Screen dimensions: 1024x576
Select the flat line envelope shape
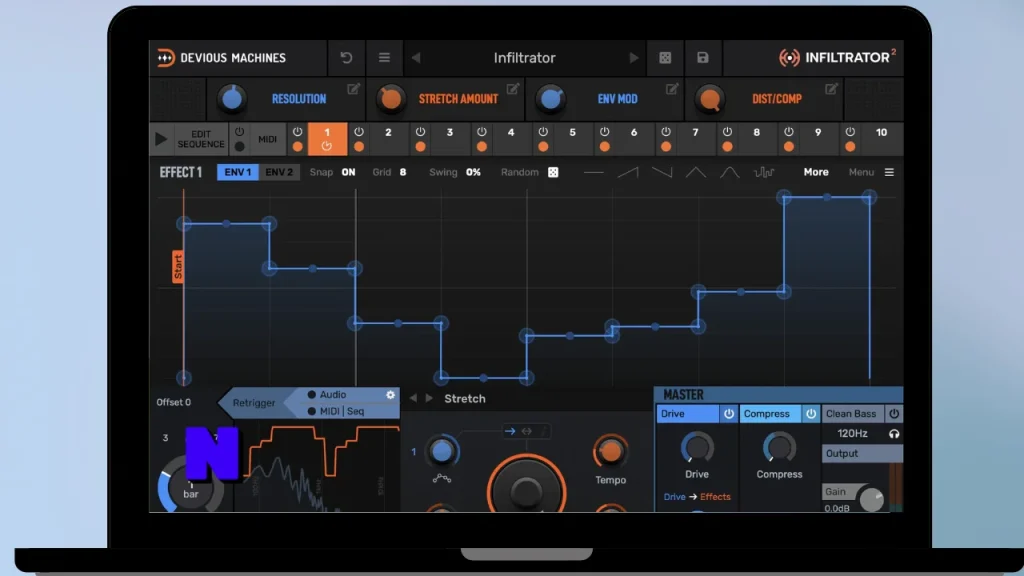[x=594, y=172]
